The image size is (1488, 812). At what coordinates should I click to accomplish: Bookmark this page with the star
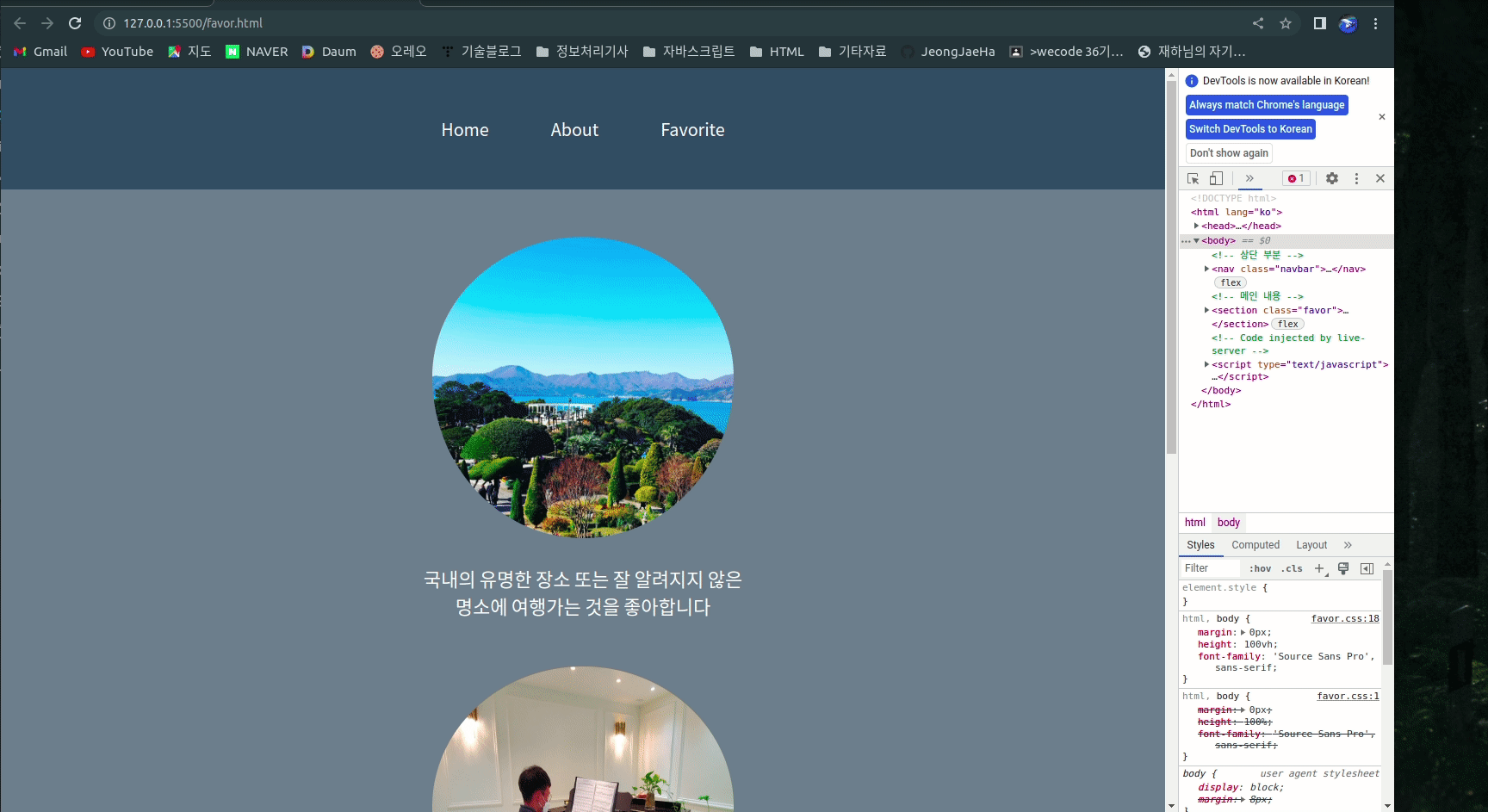[1286, 23]
